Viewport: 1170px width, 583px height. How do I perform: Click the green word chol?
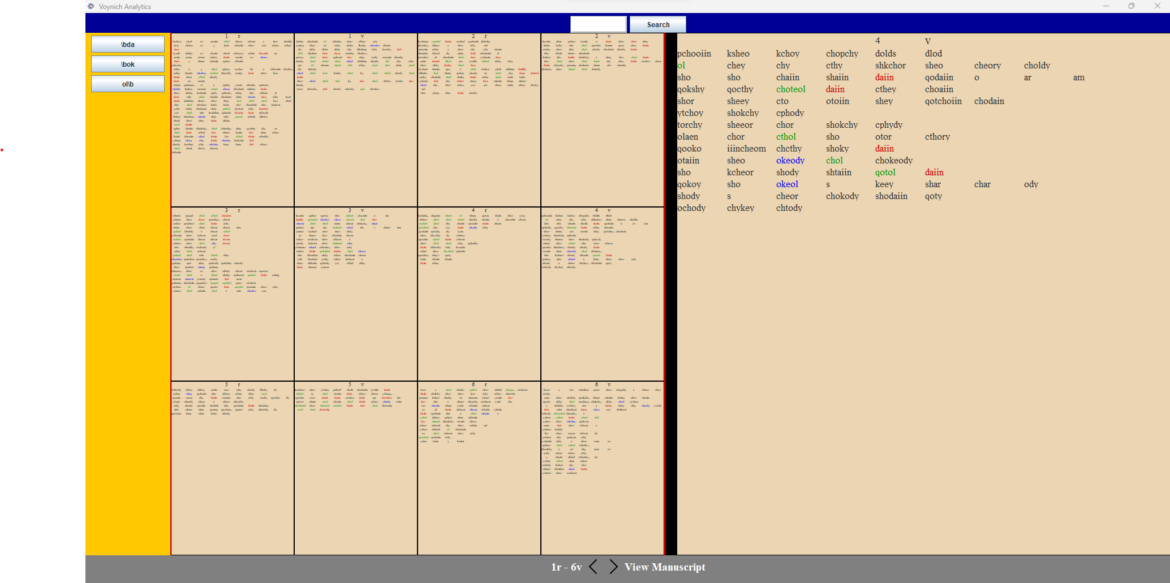click(x=834, y=160)
